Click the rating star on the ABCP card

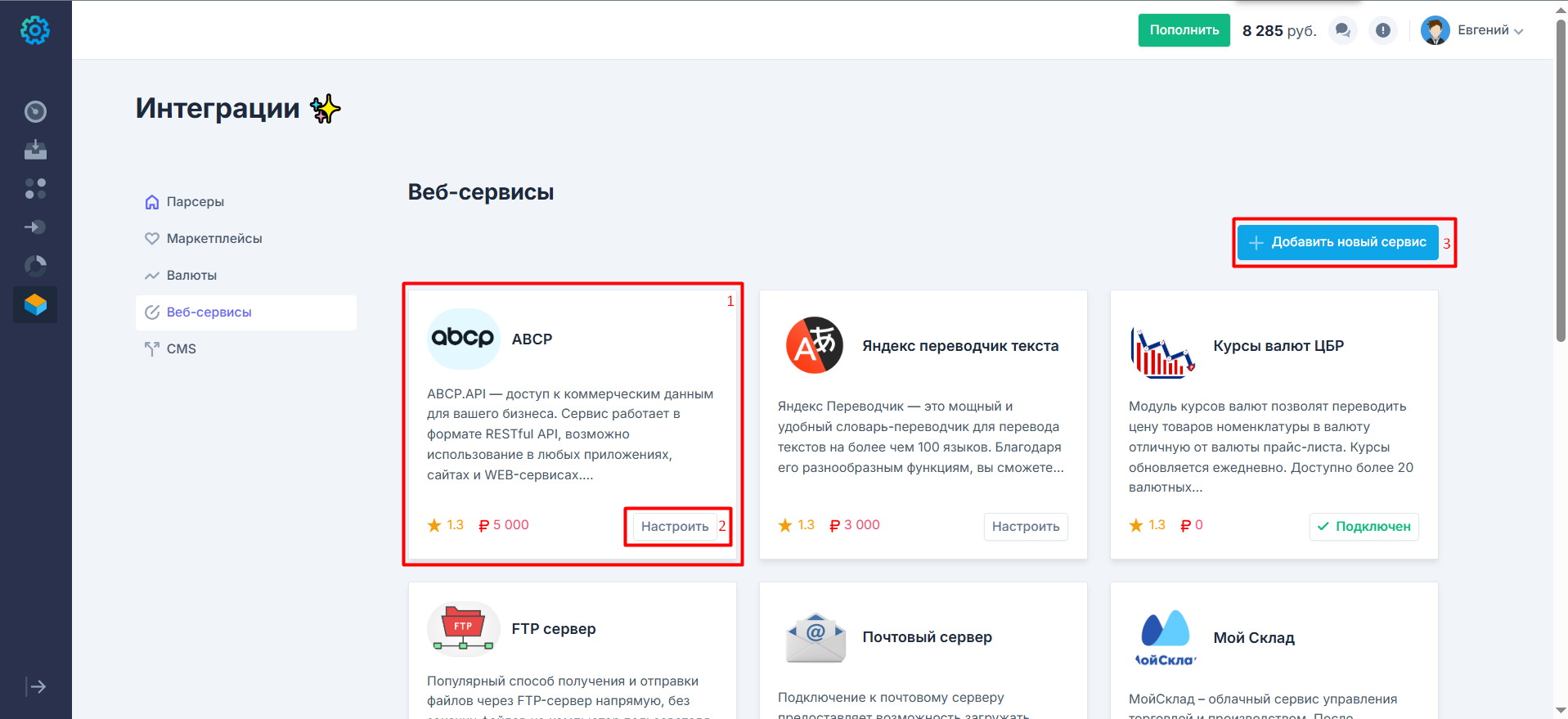point(434,525)
